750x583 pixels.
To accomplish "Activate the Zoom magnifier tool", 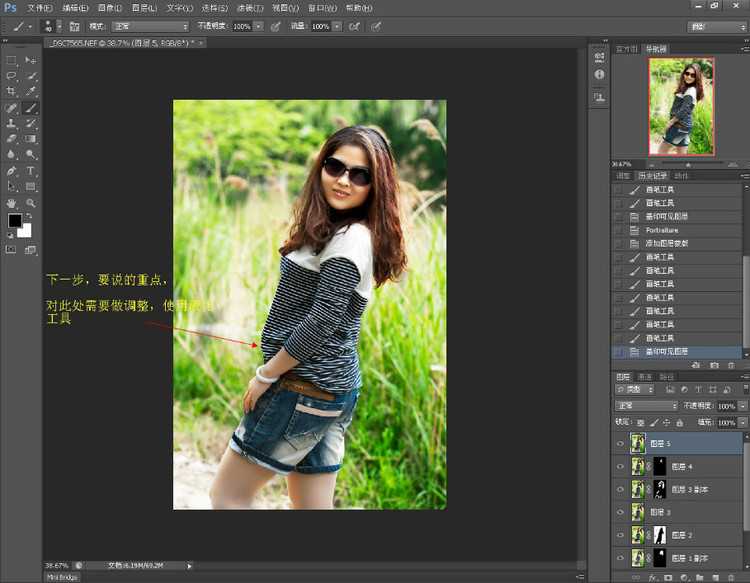I will [31, 202].
